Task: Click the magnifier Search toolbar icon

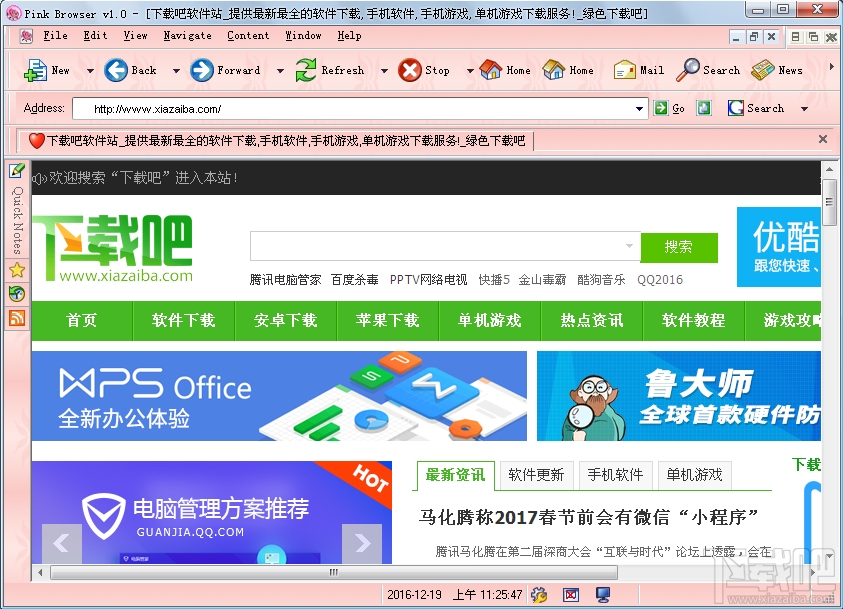Action: click(x=688, y=70)
